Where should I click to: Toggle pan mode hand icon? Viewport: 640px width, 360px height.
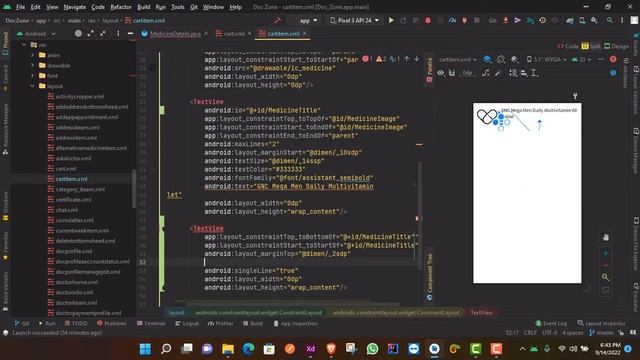click(606, 237)
